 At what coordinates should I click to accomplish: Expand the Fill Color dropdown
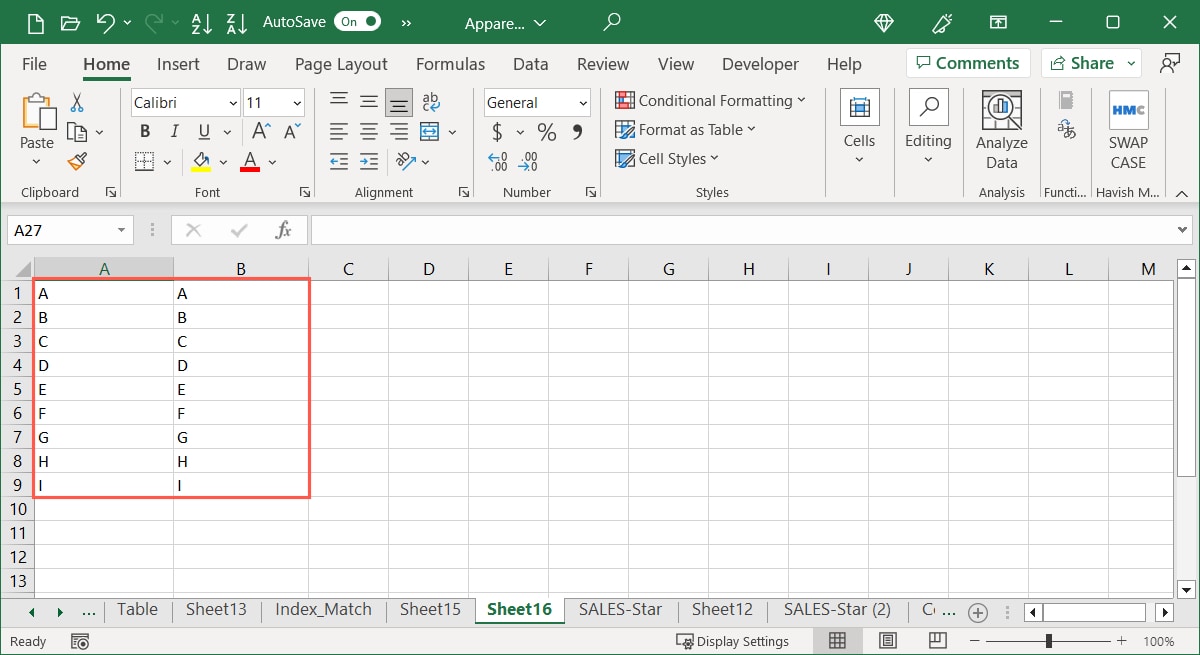pos(222,161)
